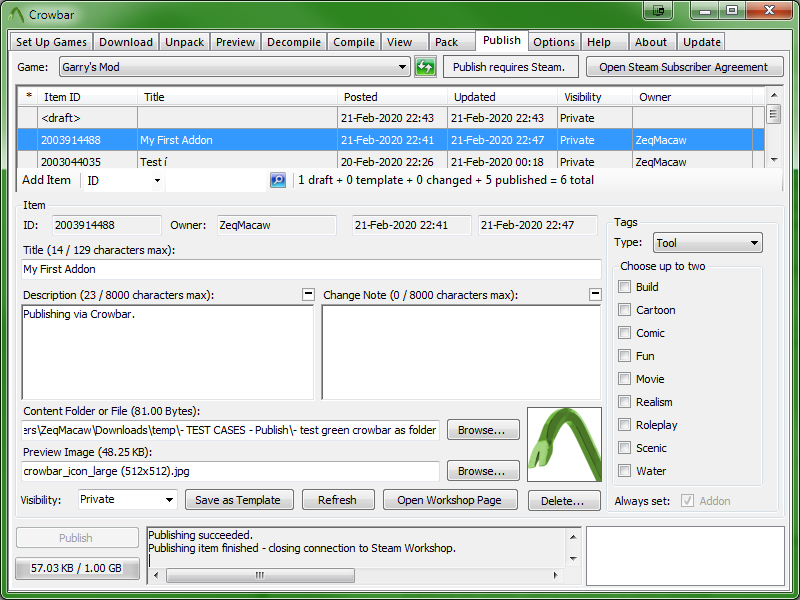Select the My First Addon row

click(391, 140)
